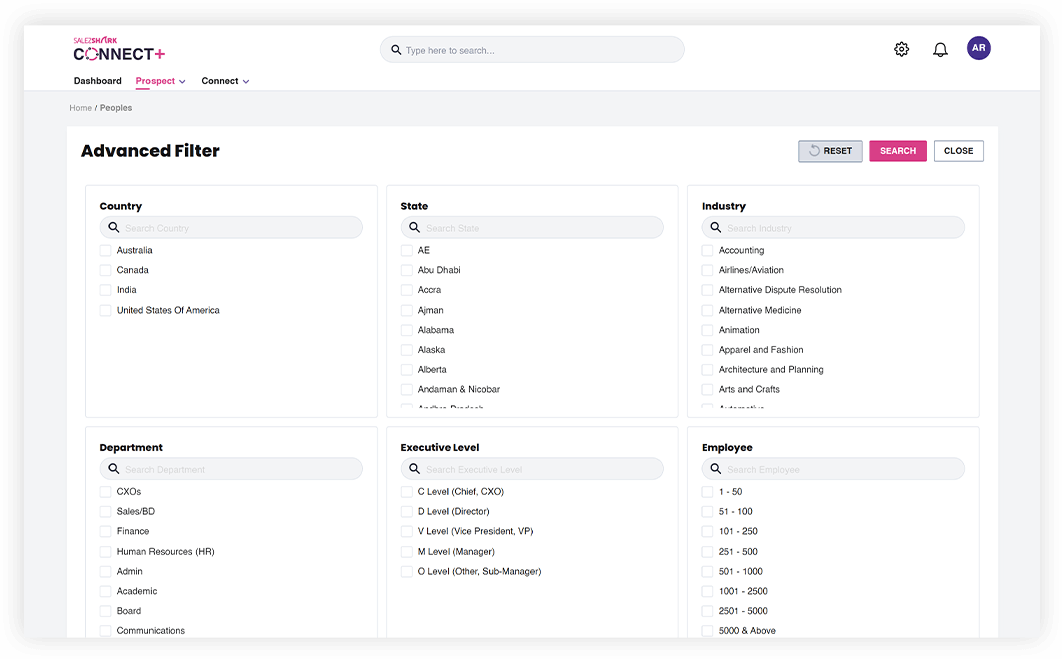The height and width of the screenshot is (659, 1062).
Task: Focus the Search State input field
Action: (x=540, y=228)
